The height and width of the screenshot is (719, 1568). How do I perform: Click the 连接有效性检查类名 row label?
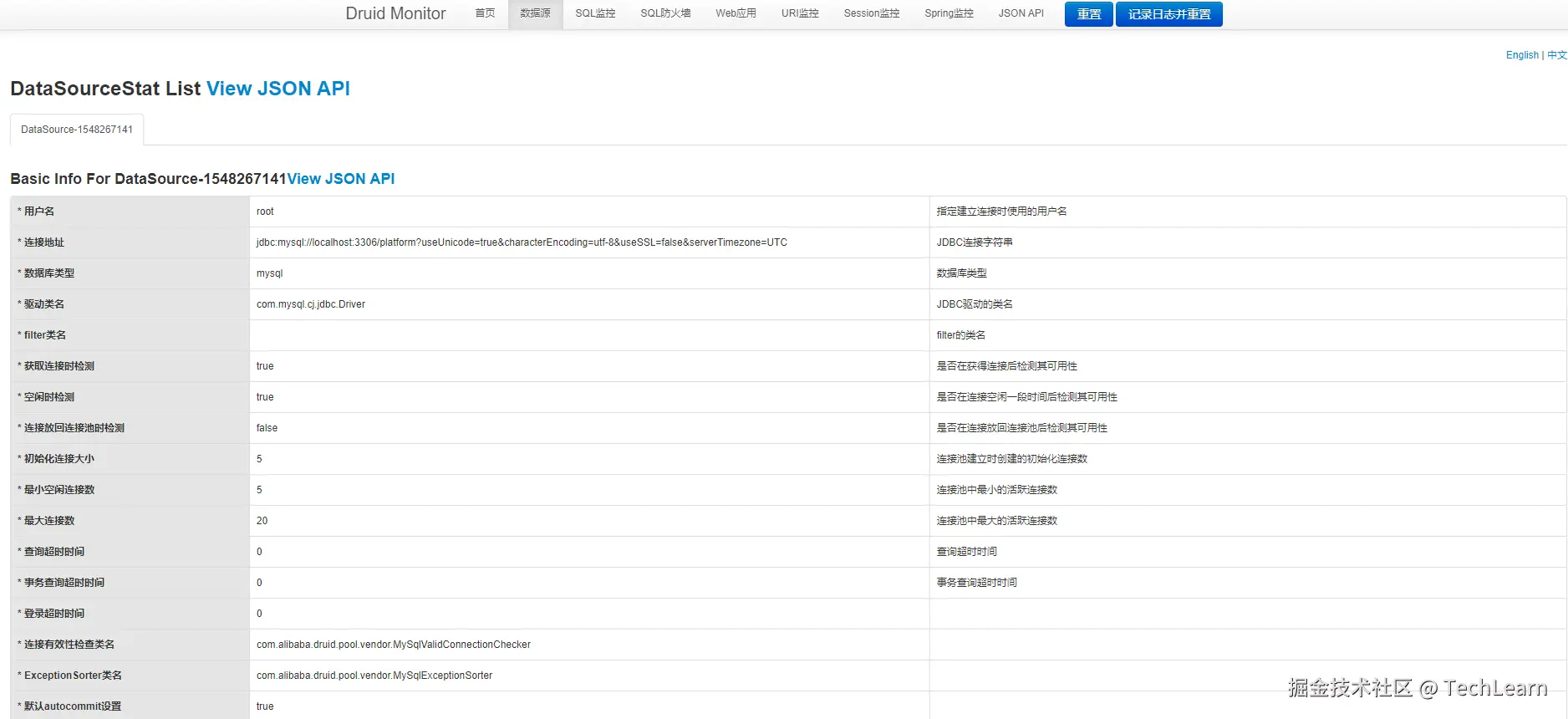pos(69,645)
